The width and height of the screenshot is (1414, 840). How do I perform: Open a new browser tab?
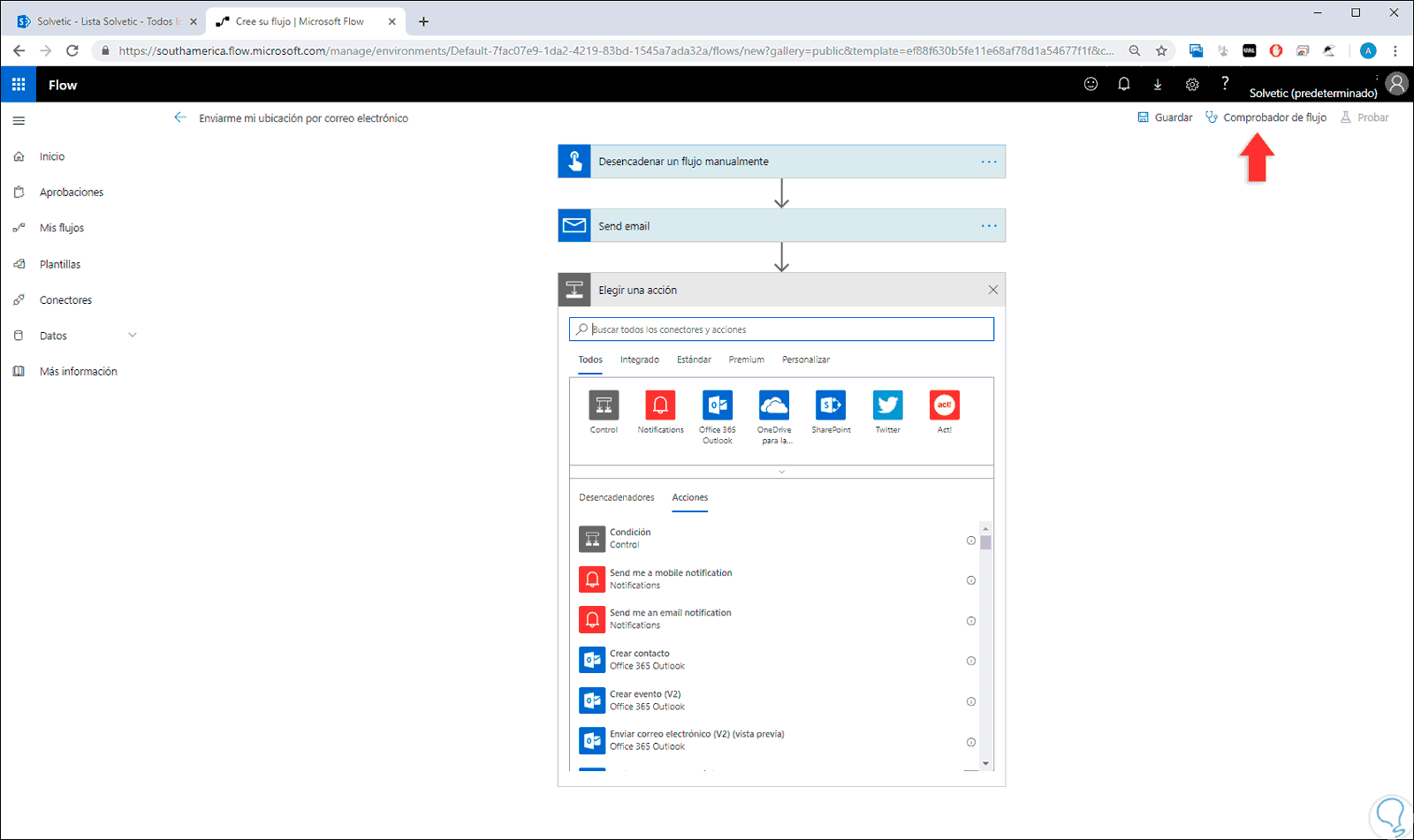[424, 21]
